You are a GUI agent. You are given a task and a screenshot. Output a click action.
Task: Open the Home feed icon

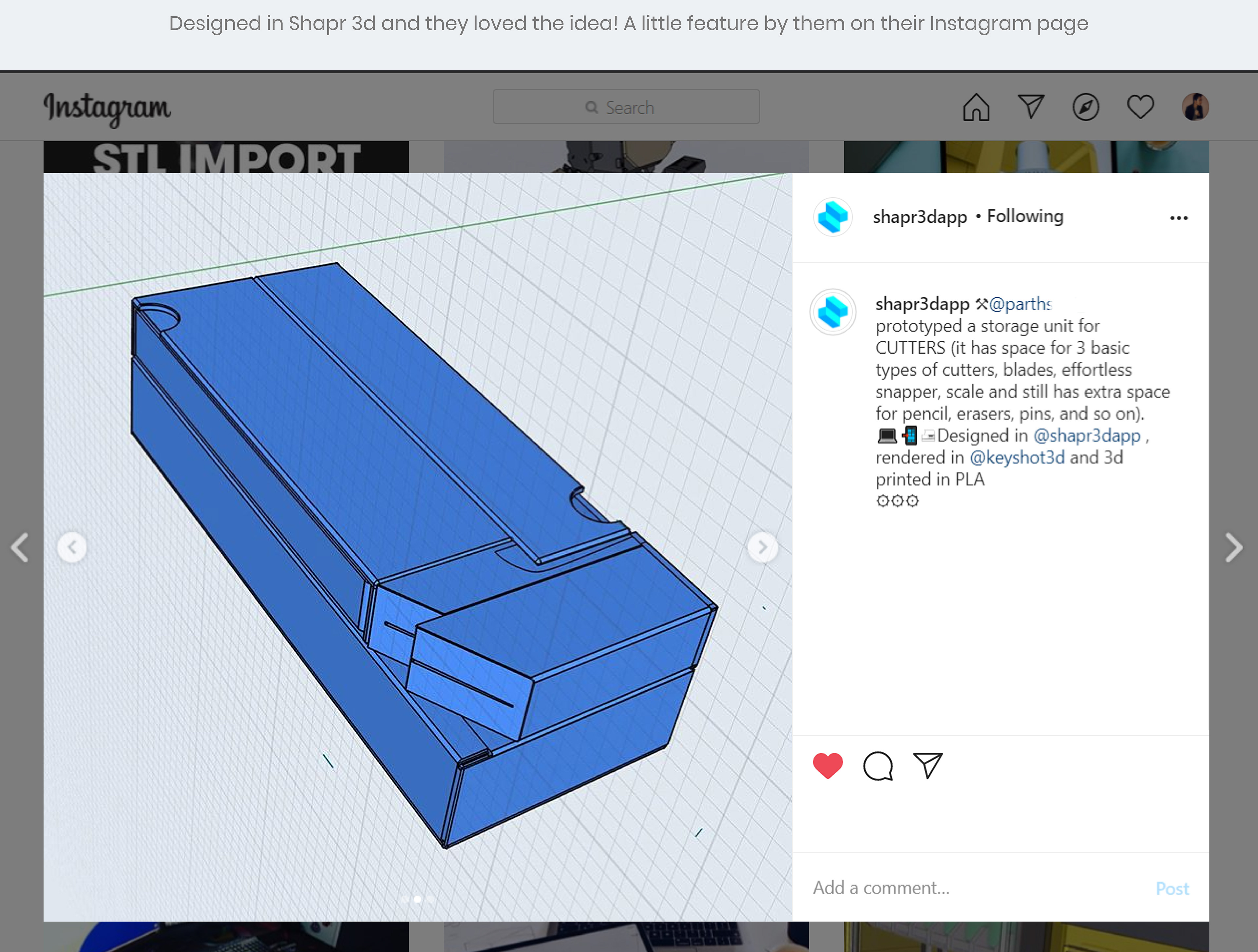pyautogui.click(x=976, y=107)
